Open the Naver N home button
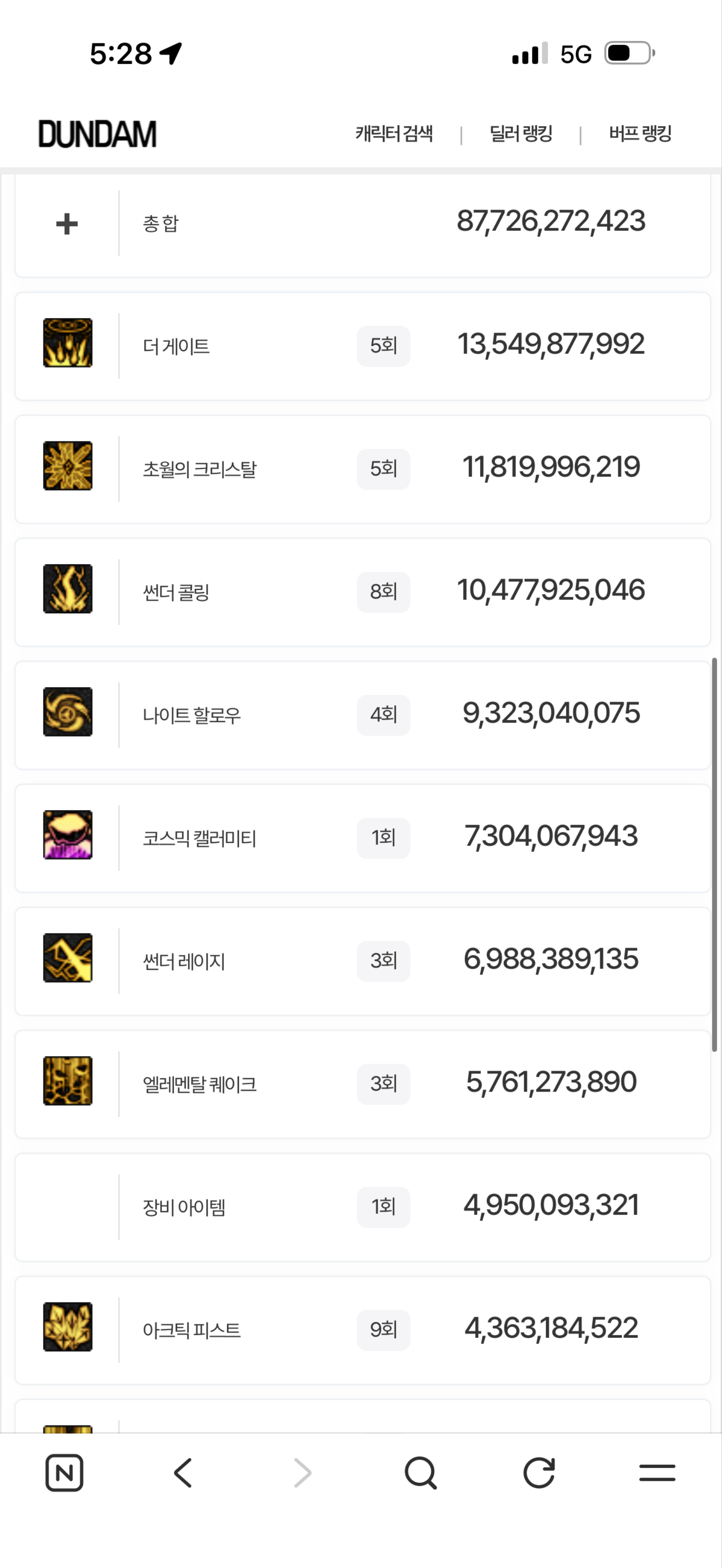Viewport: 722px width, 1568px height. (65, 1473)
